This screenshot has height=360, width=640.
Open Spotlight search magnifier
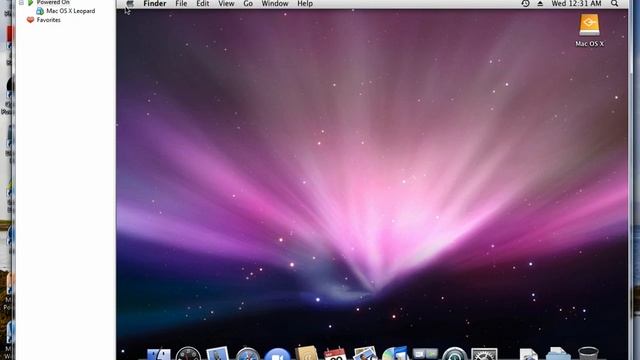(x=614, y=4)
